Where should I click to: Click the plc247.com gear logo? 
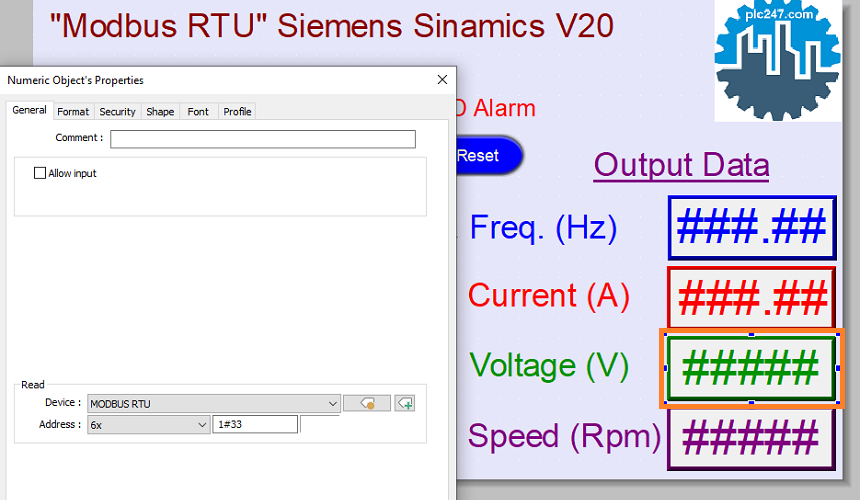point(777,60)
